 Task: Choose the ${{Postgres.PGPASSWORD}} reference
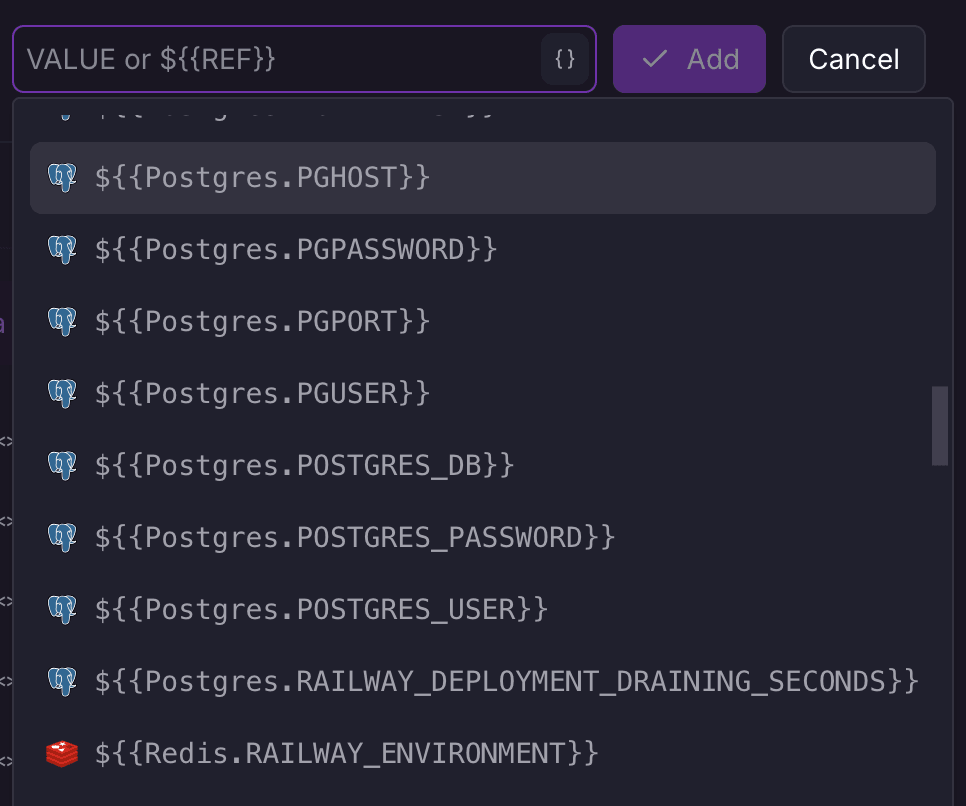click(296, 250)
